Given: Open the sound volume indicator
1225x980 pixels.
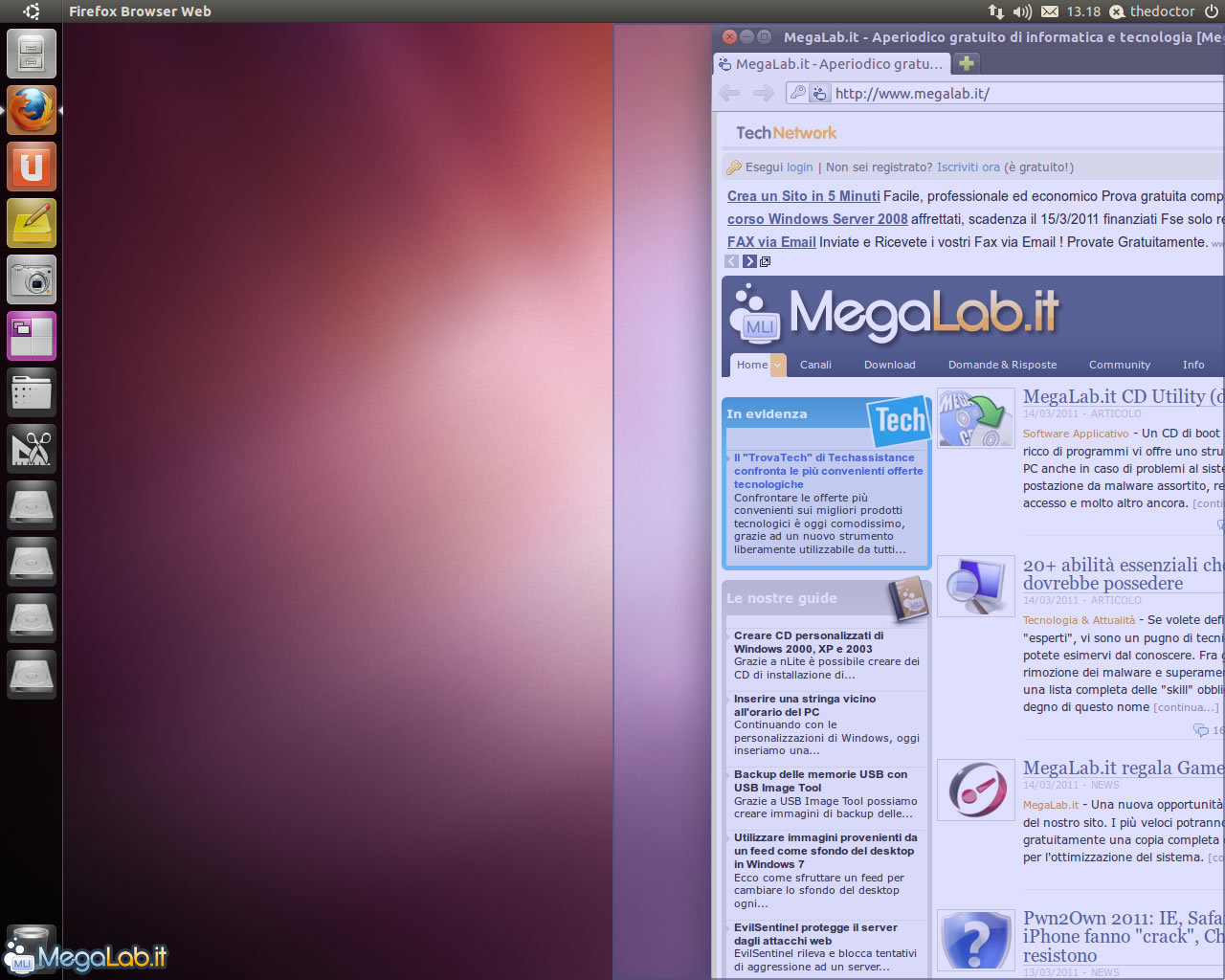Looking at the screenshot, I should click(x=1022, y=11).
